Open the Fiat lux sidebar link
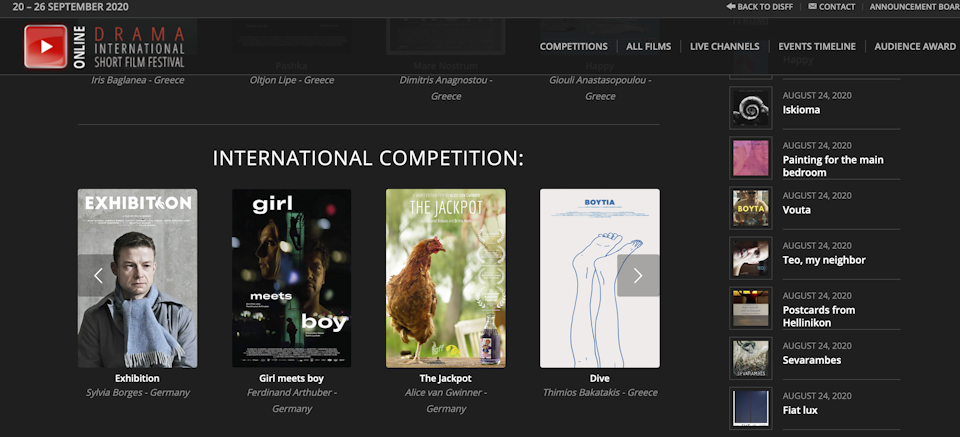This screenshot has height=437, width=960. click(x=800, y=410)
